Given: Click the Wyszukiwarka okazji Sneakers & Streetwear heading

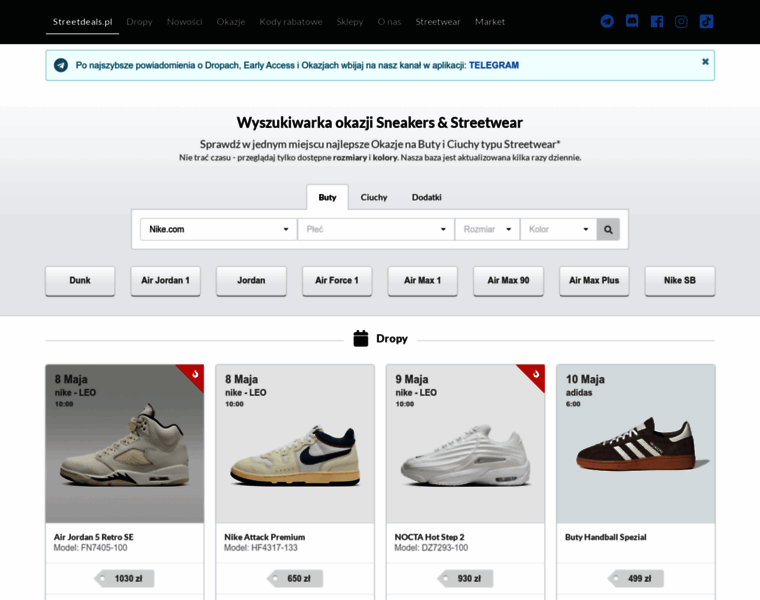Looking at the screenshot, I should [x=380, y=123].
